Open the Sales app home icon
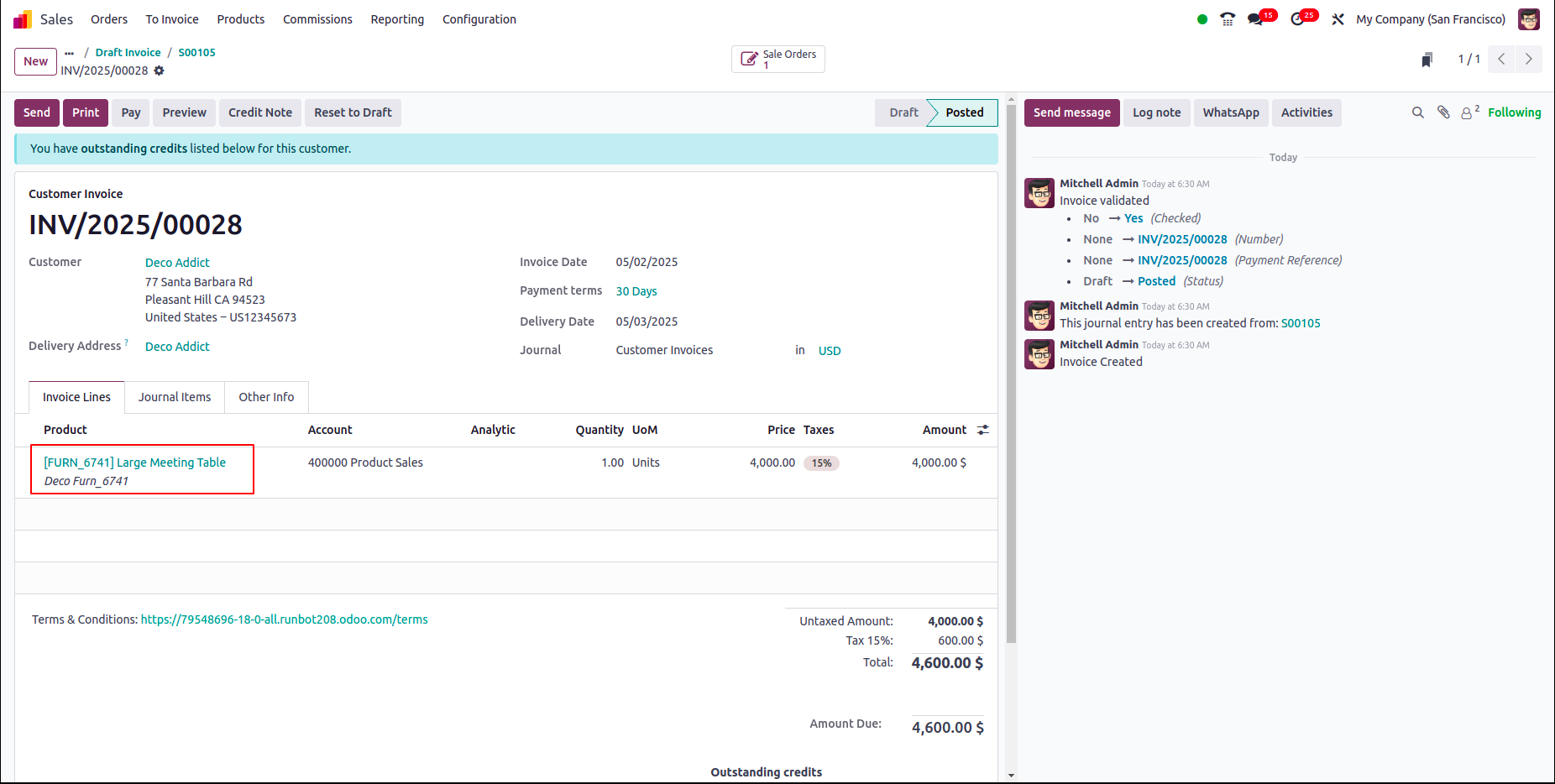 click(x=23, y=19)
